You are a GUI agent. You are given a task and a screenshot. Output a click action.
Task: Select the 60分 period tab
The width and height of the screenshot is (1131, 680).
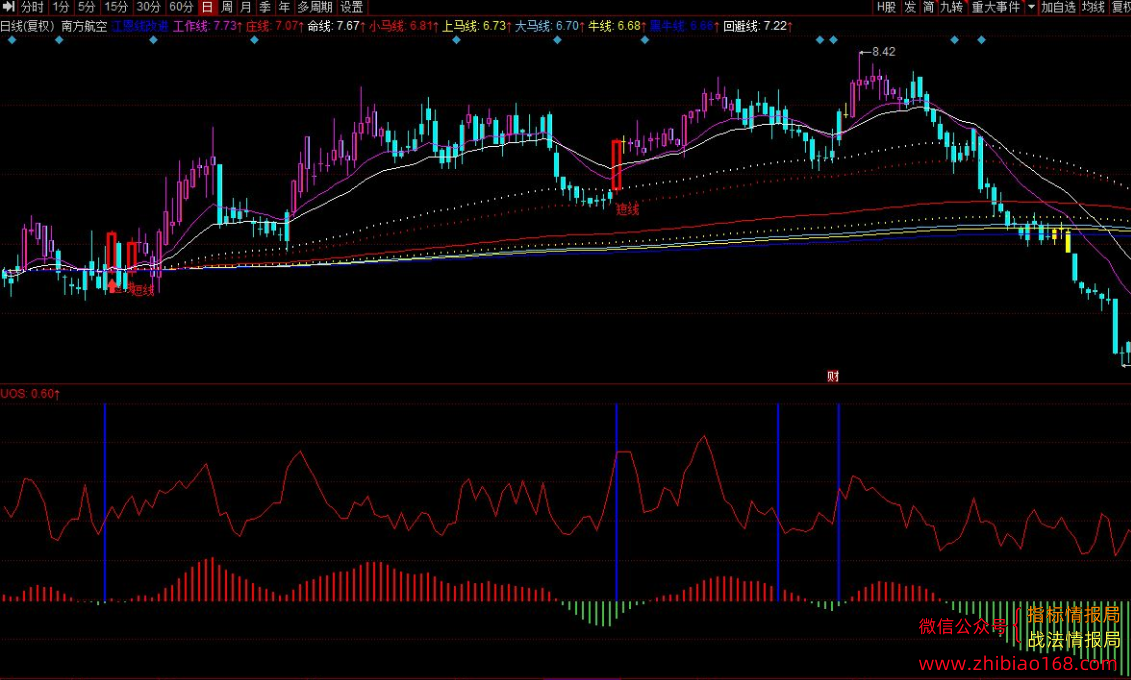(x=181, y=6)
